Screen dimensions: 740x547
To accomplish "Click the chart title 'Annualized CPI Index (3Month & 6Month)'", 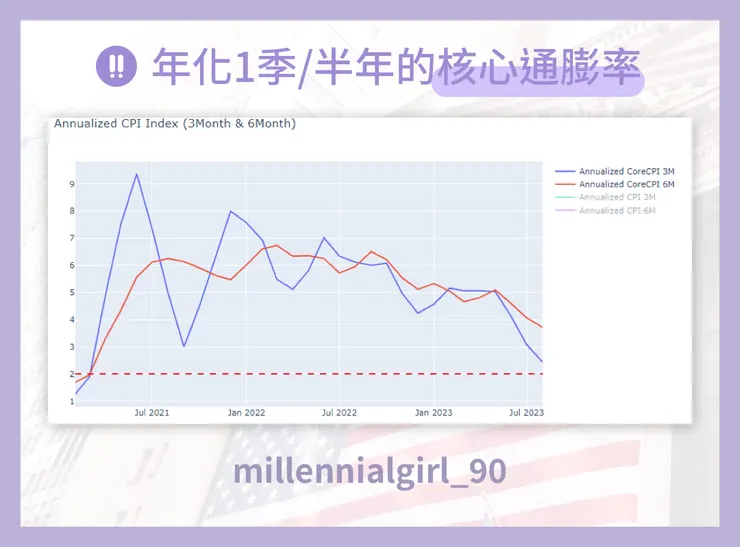I will [x=175, y=124].
